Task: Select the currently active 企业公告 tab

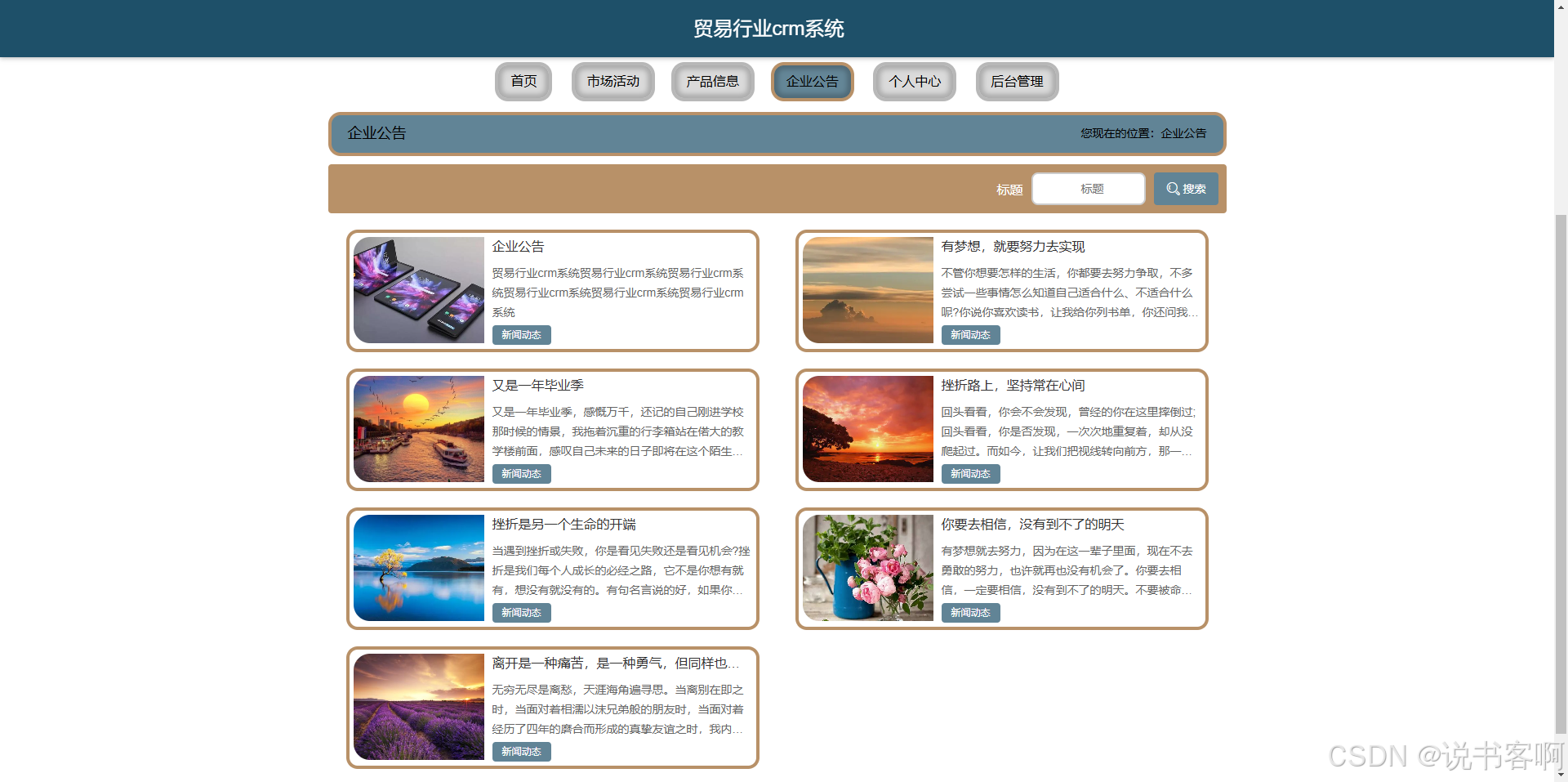Action: 812,82
